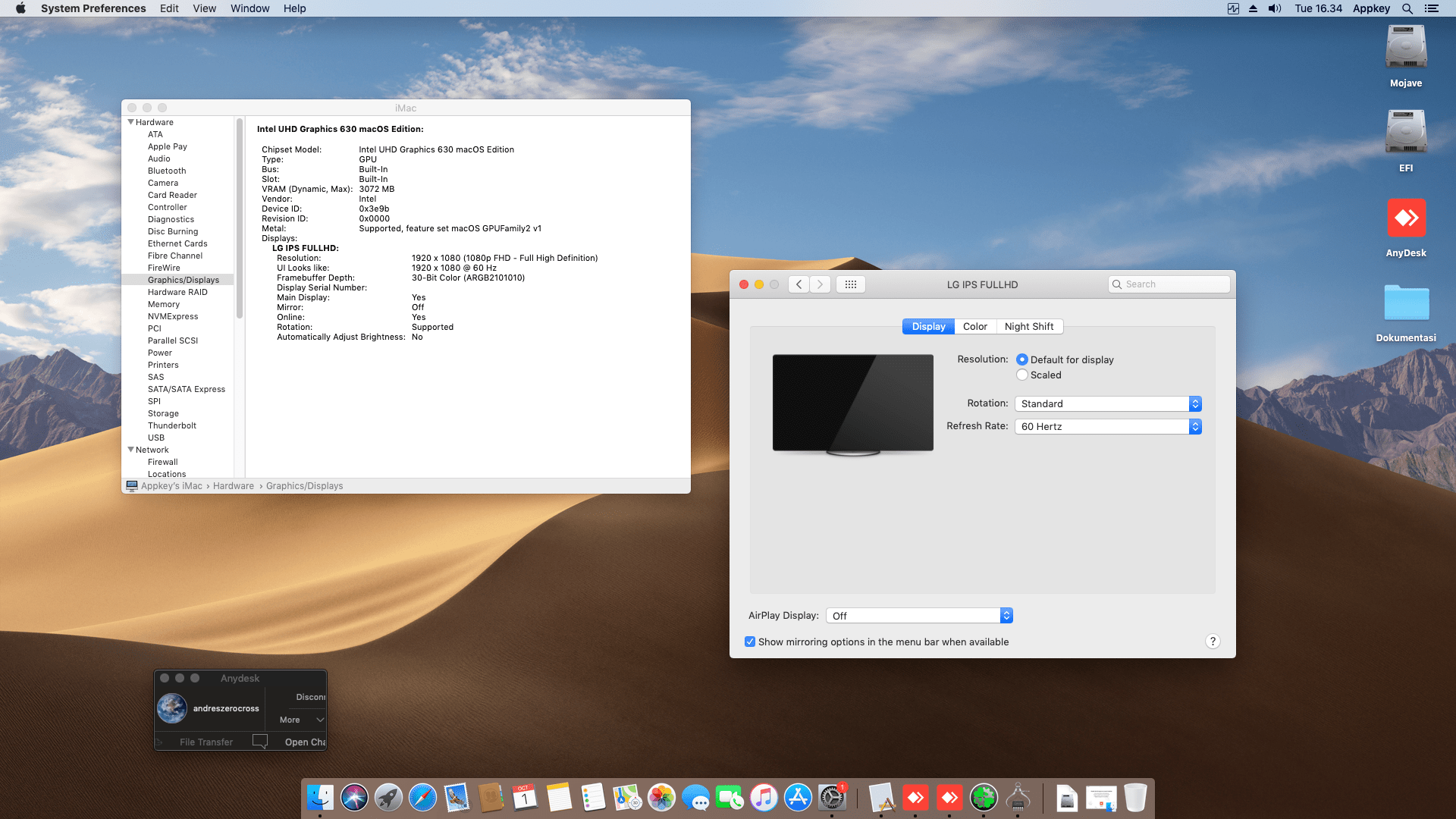This screenshot has height=819, width=1456.
Task: Uncheck Show mirroring options checkbox
Action: coord(750,642)
